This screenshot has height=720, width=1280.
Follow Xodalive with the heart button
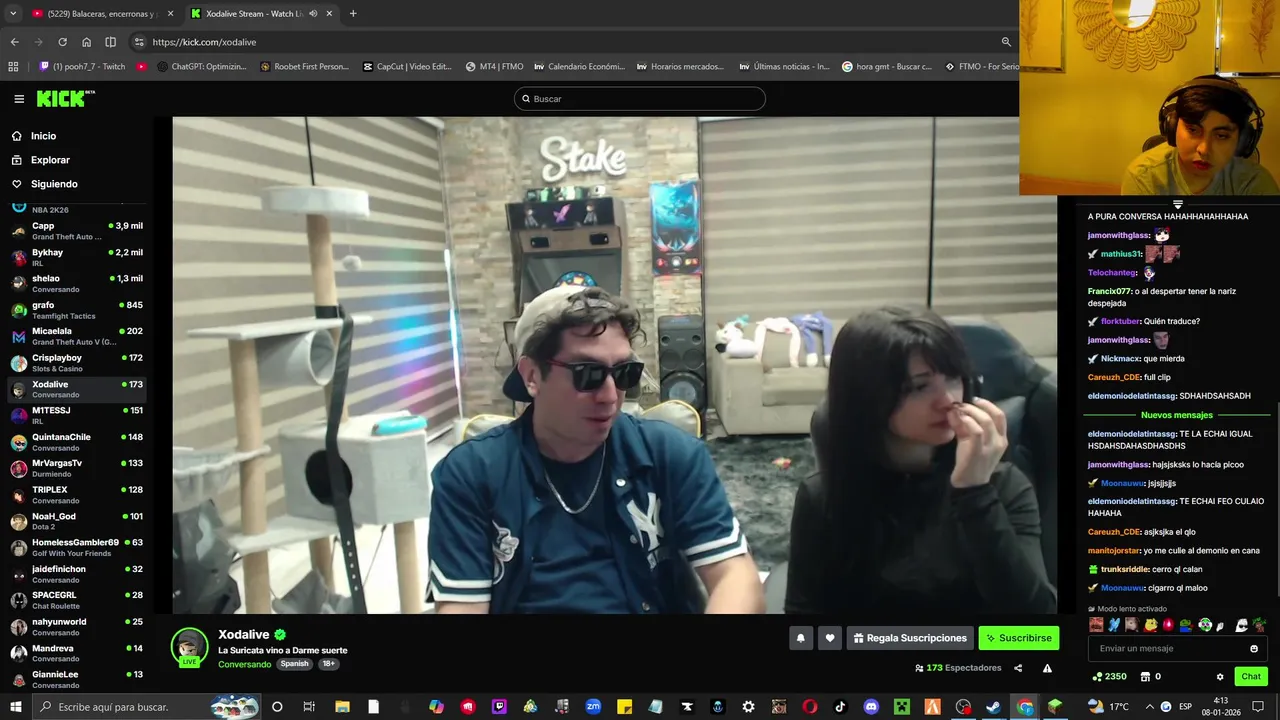pyautogui.click(x=829, y=638)
